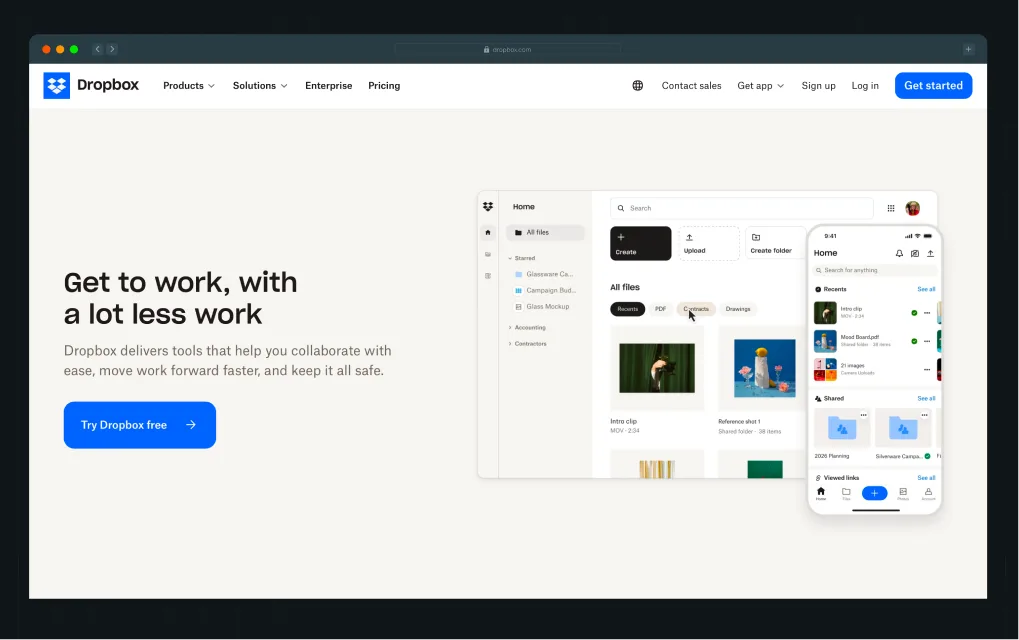Click the Dropbox logo in the navbar
The width and height of the screenshot is (1019, 640).
(91, 85)
